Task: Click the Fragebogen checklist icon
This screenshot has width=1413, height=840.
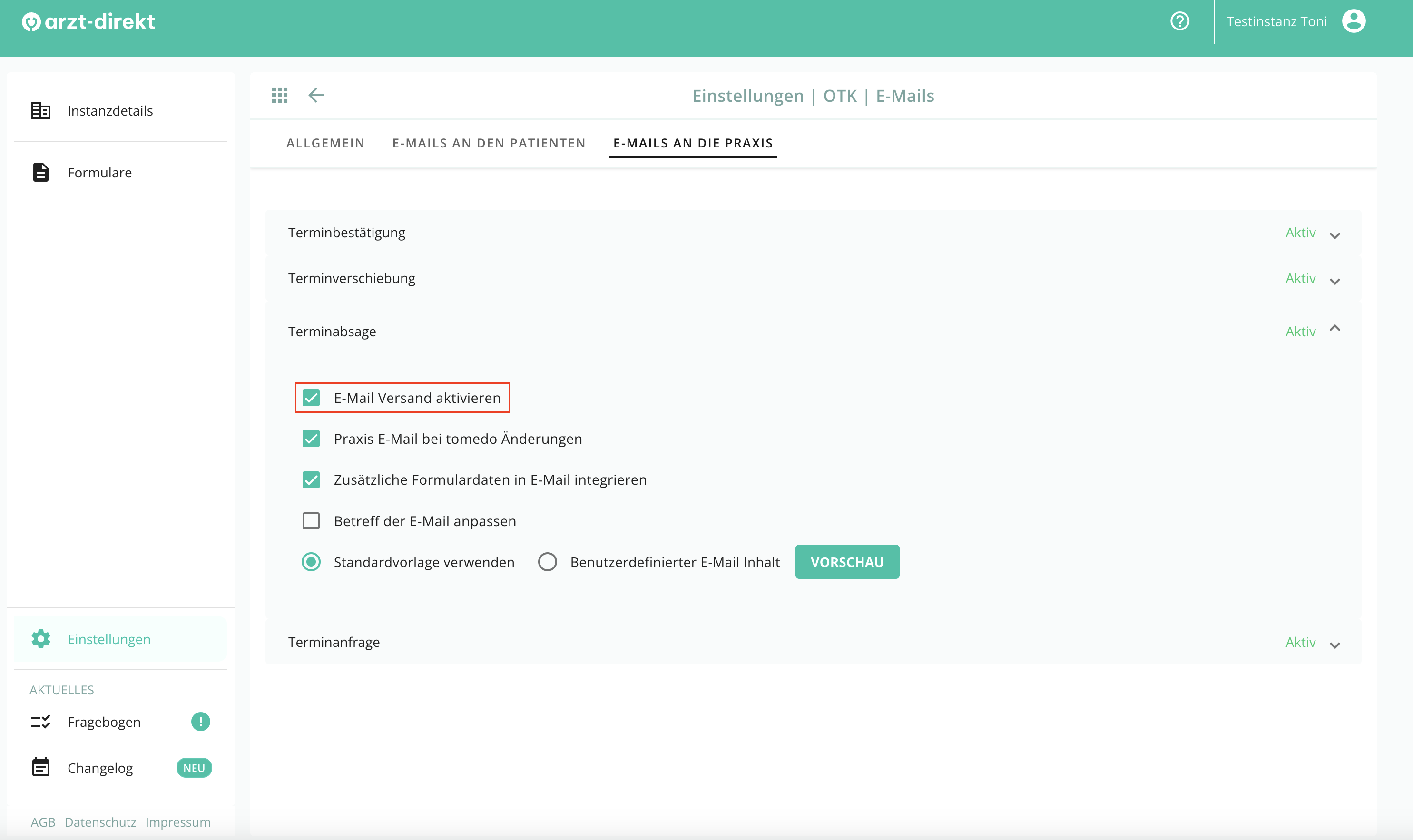Action: (41, 722)
